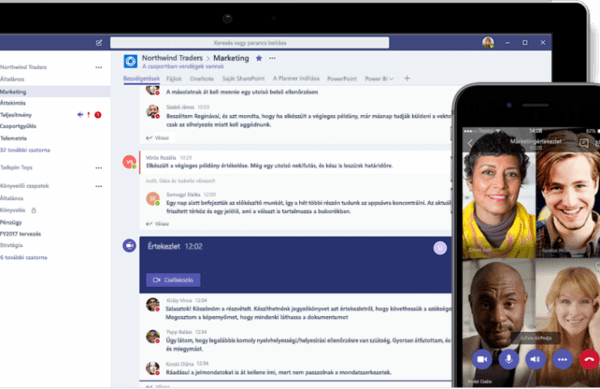Click Somogyi Etelka's orange avatar
This screenshot has height=389, width=600.
pos(153,199)
